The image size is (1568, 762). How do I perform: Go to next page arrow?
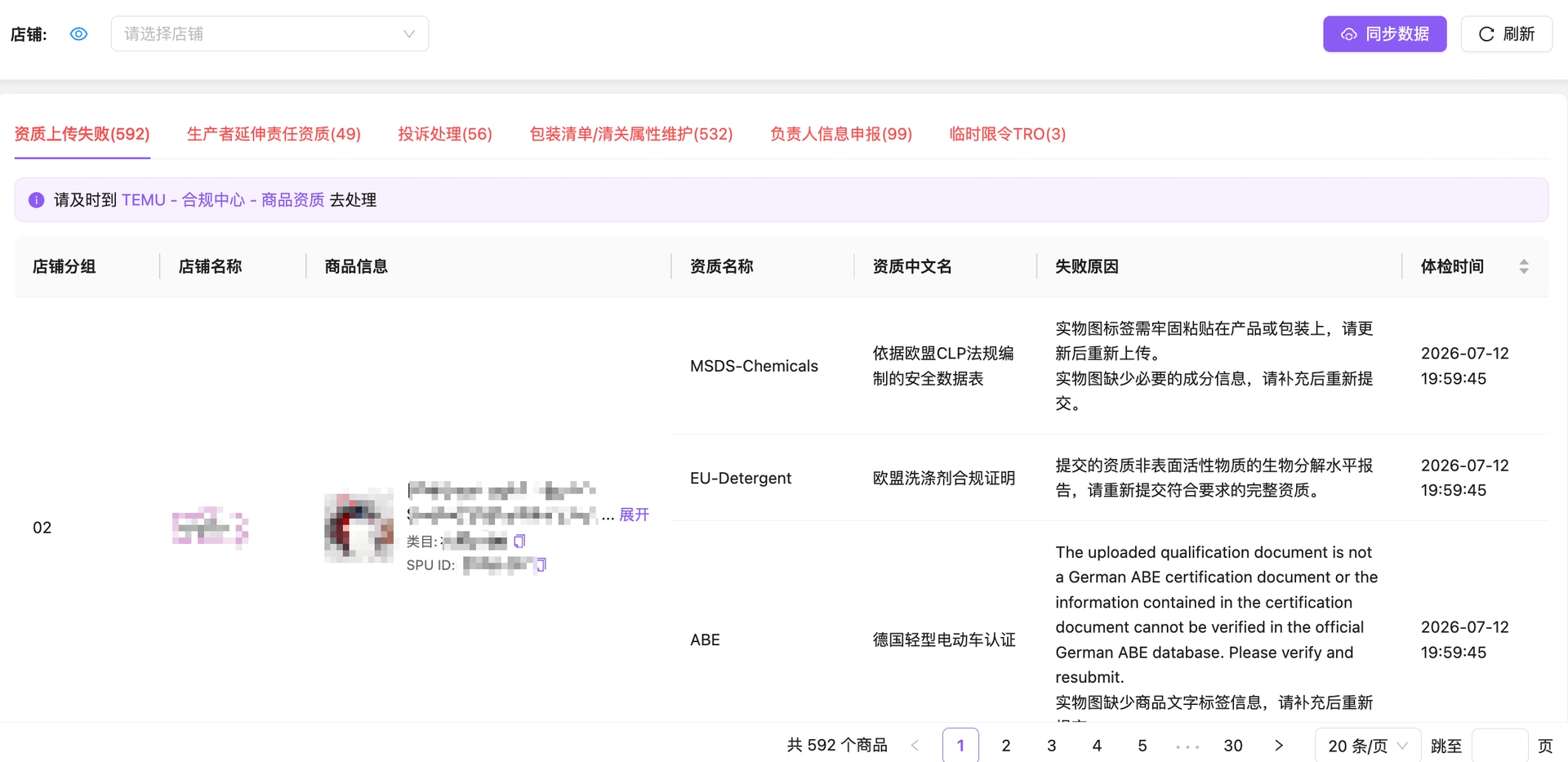coord(1279,745)
